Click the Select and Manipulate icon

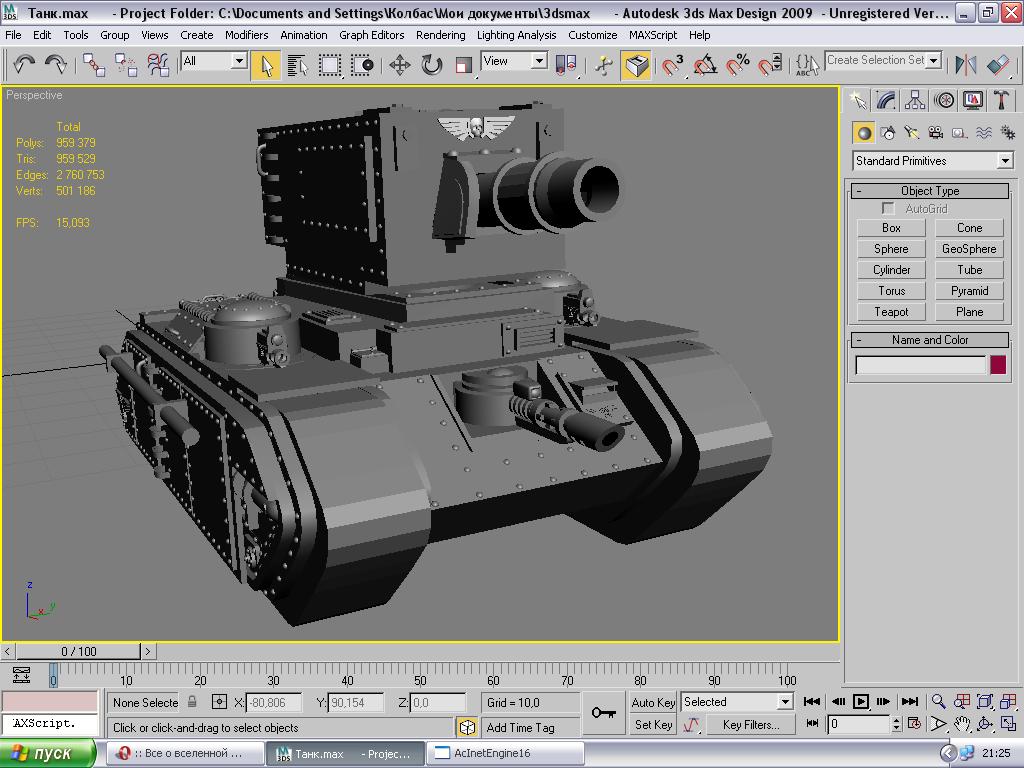604,65
